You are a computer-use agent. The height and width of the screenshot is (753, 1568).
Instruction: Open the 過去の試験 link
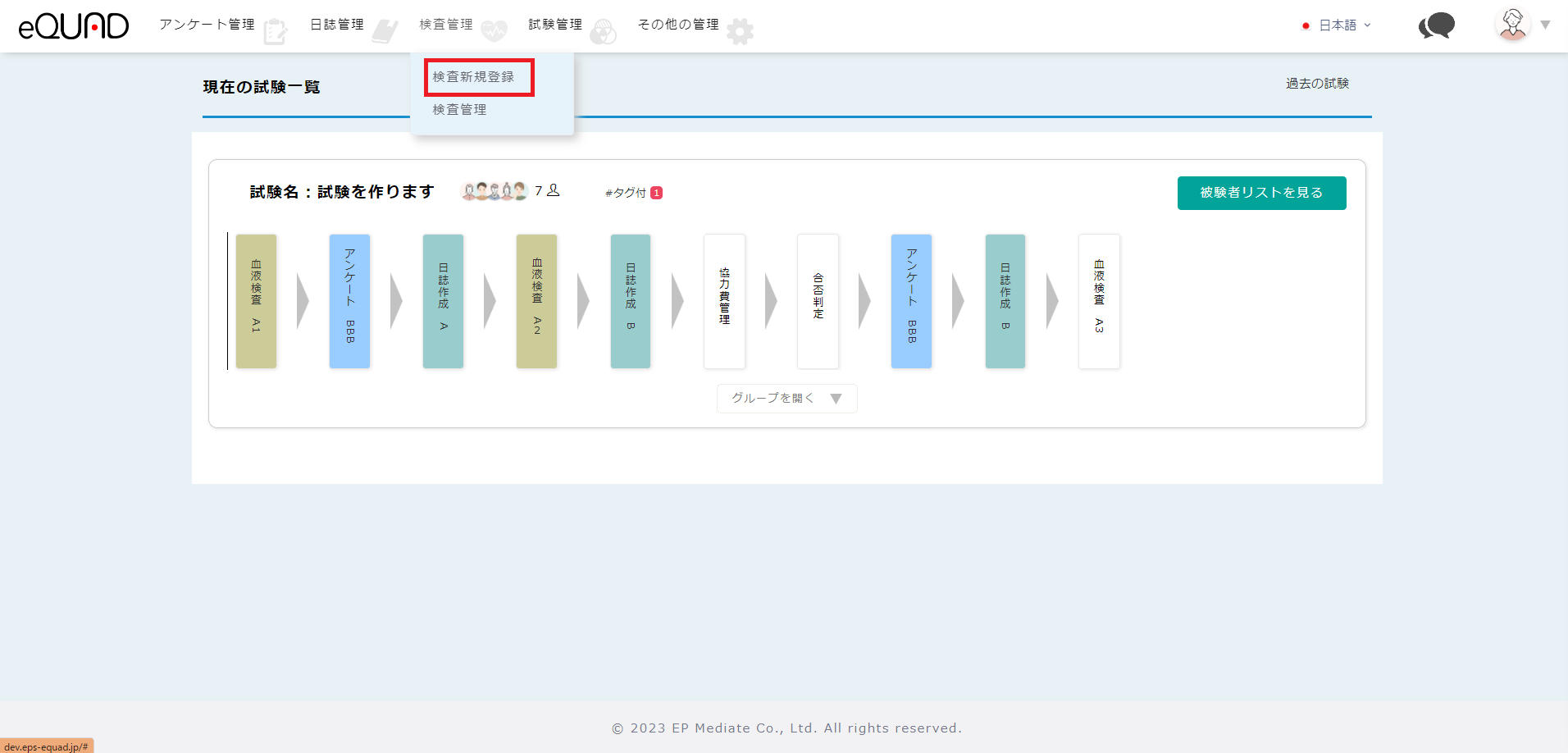[x=1317, y=84]
